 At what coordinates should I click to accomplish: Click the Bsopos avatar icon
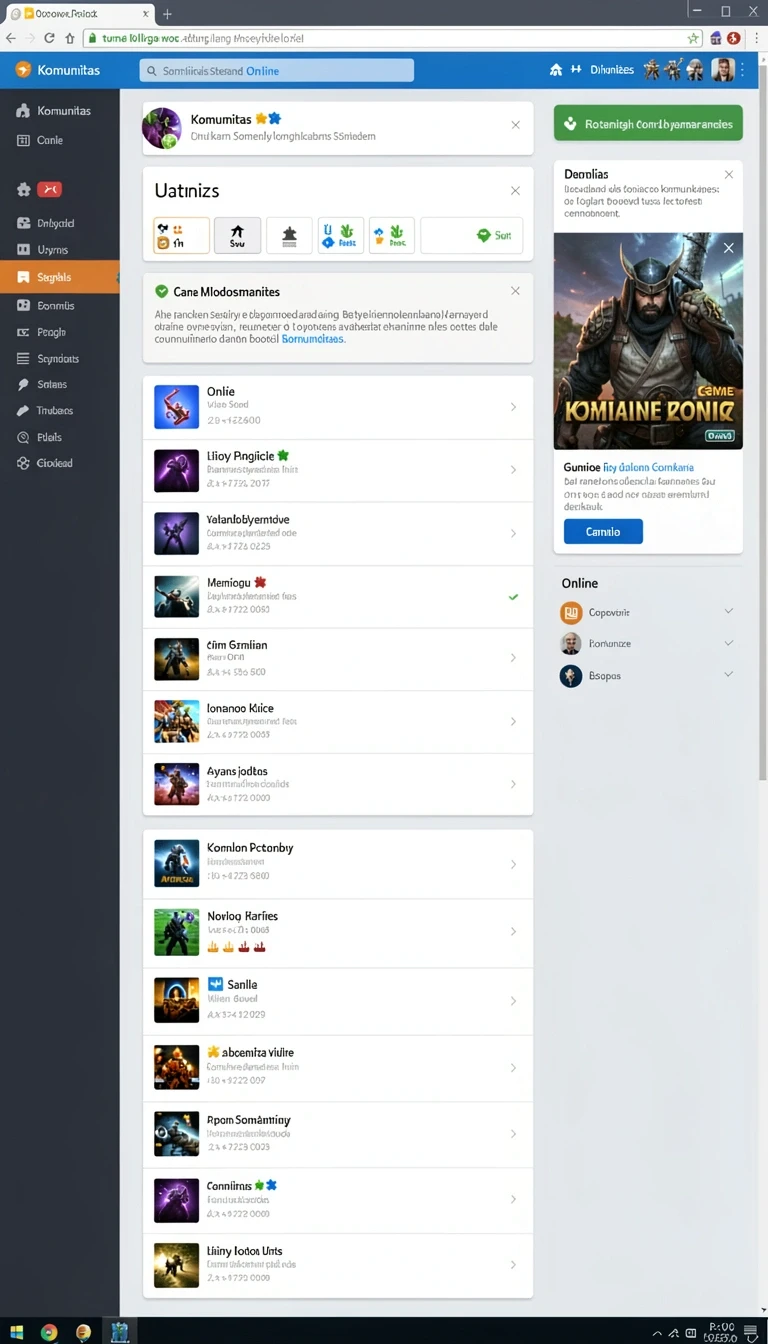click(x=571, y=676)
